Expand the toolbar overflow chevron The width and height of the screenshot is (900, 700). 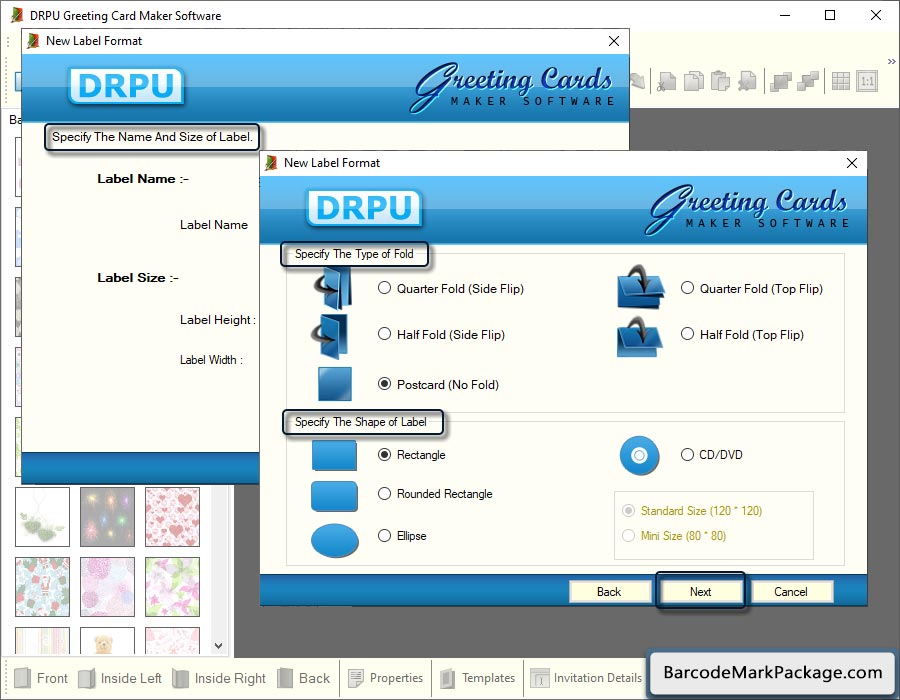[x=891, y=61]
